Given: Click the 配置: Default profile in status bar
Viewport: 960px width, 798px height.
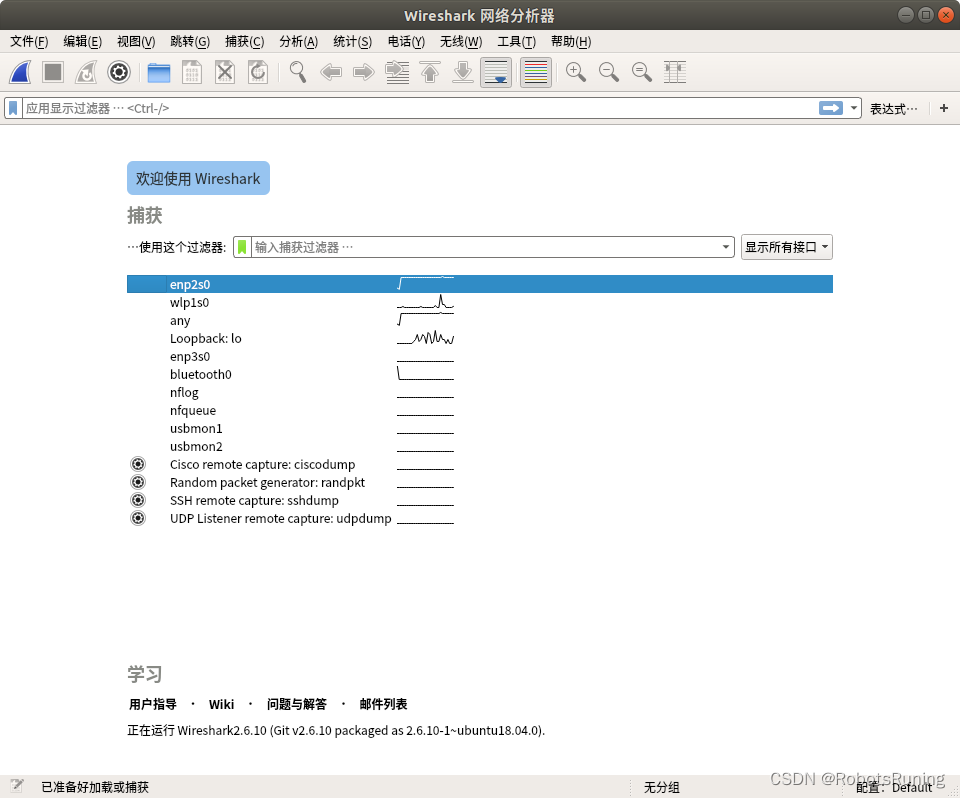Looking at the screenshot, I should tap(893, 788).
